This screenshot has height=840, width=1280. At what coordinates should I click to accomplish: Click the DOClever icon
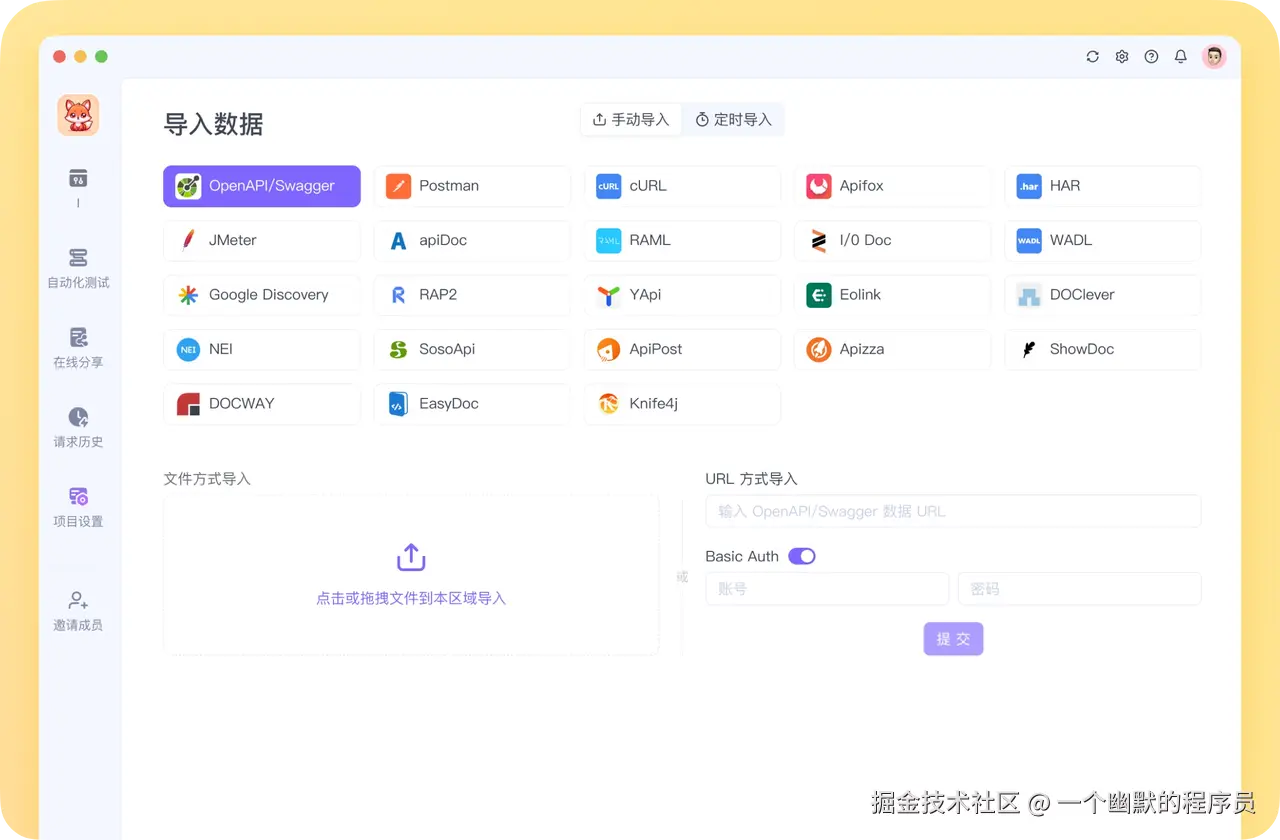coord(1029,295)
